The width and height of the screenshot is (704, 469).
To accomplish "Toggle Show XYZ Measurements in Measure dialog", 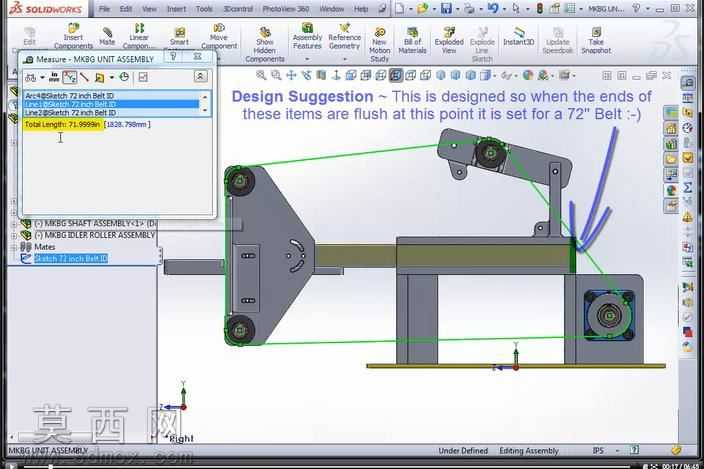I will pos(69,77).
